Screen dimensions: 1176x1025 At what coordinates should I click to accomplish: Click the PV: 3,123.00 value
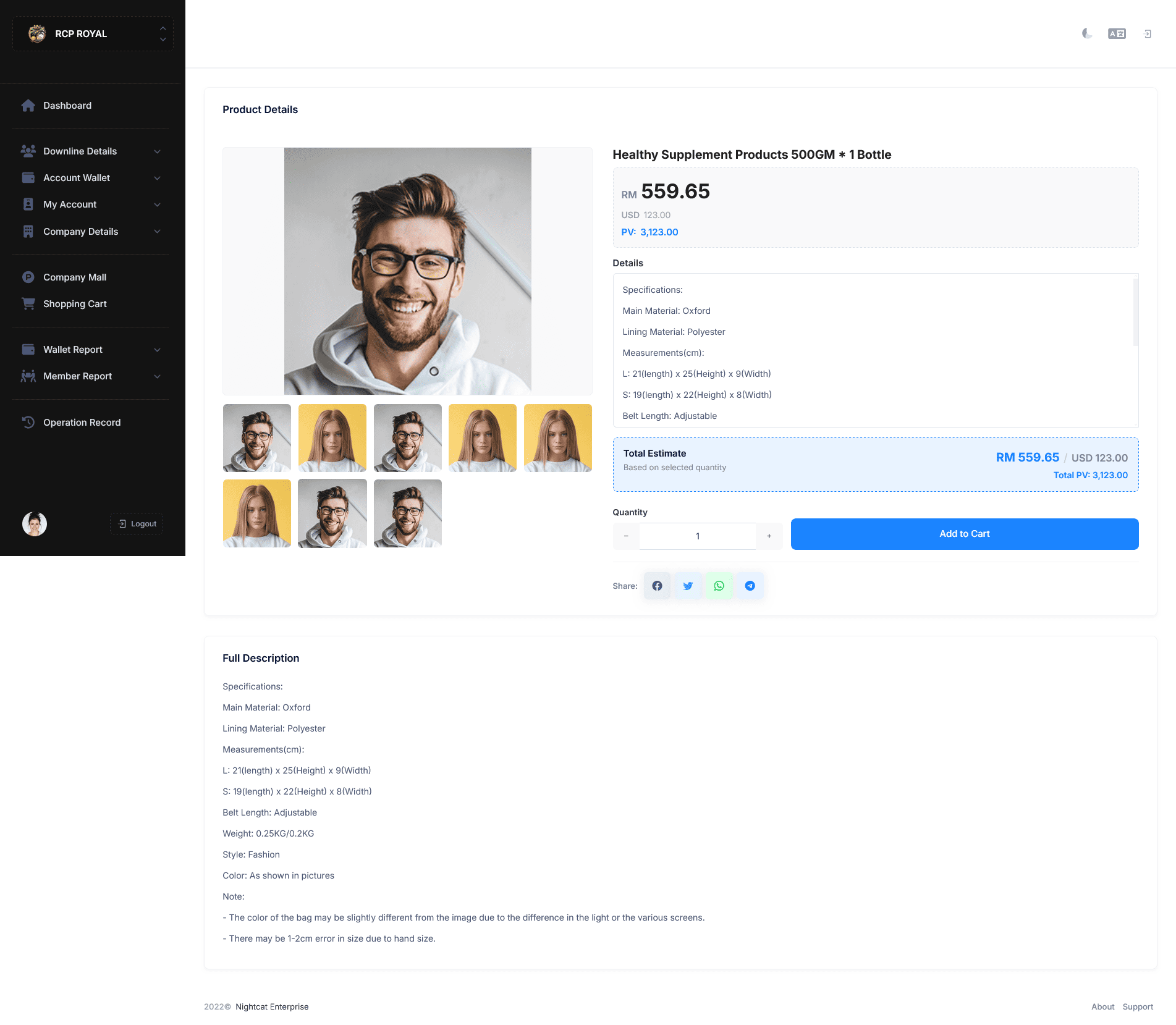[x=649, y=232]
